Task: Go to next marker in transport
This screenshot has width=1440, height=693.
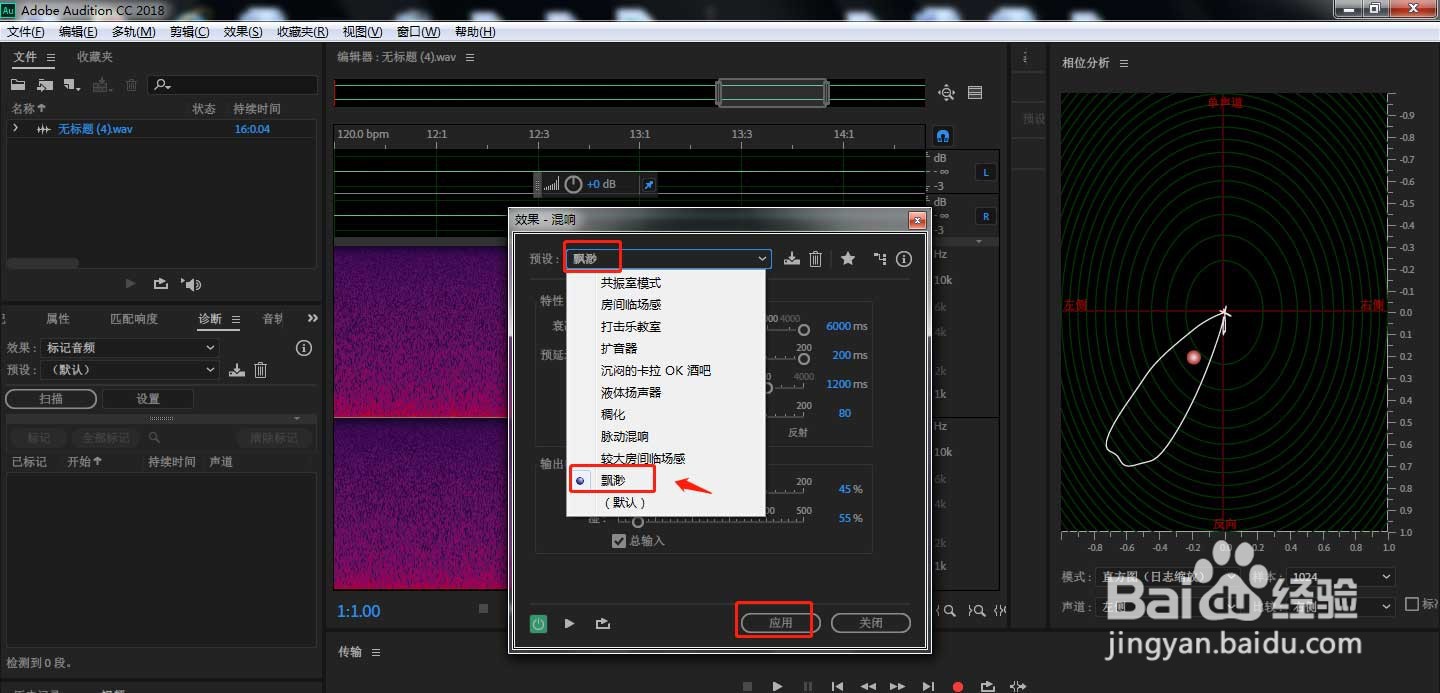Action: pyautogui.click(x=928, y=686)
